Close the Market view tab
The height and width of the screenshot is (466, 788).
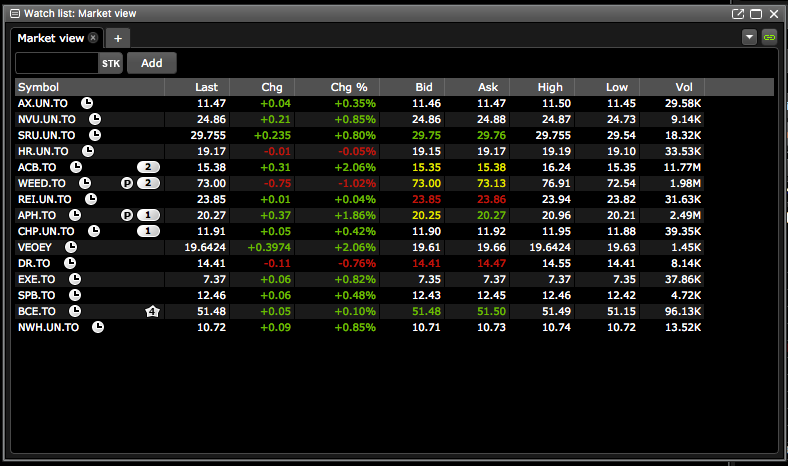coord(93,38)
